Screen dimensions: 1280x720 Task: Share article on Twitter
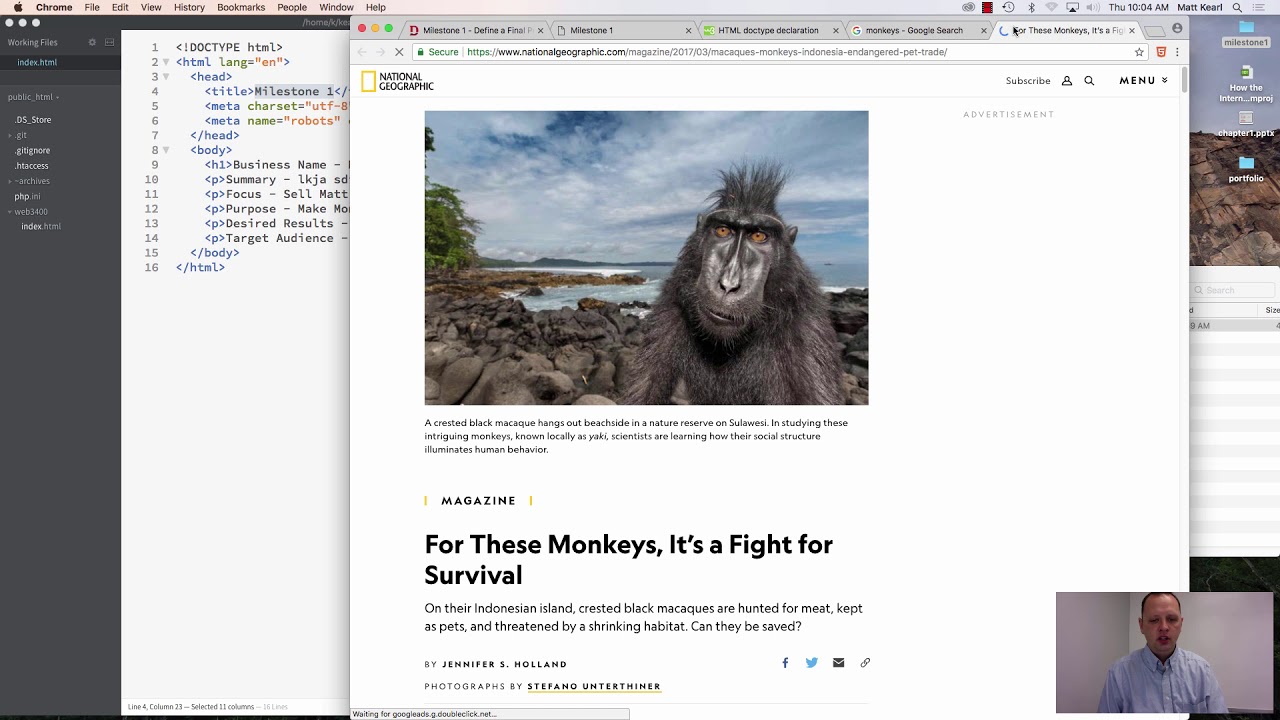pyautogui.click(x=812, y=662)
